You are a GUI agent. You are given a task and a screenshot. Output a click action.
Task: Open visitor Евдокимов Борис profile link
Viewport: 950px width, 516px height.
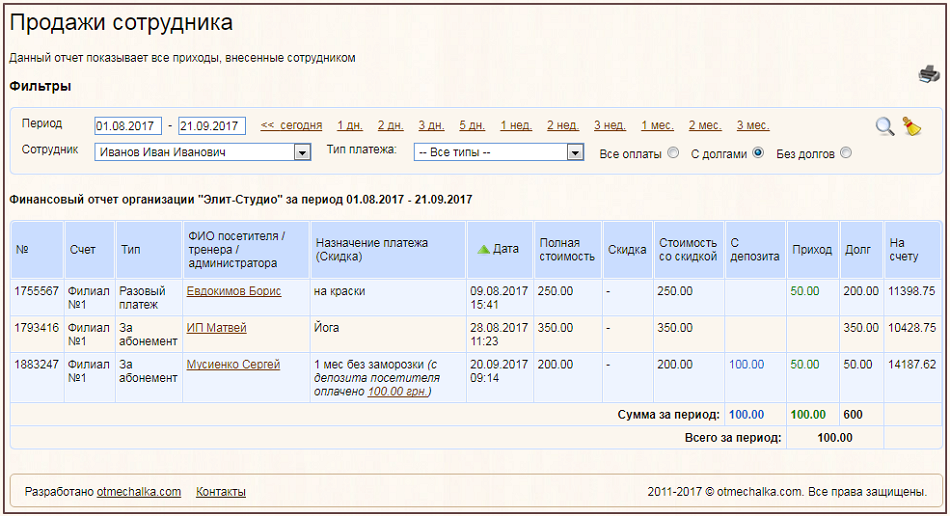click(x=234, y=291)
